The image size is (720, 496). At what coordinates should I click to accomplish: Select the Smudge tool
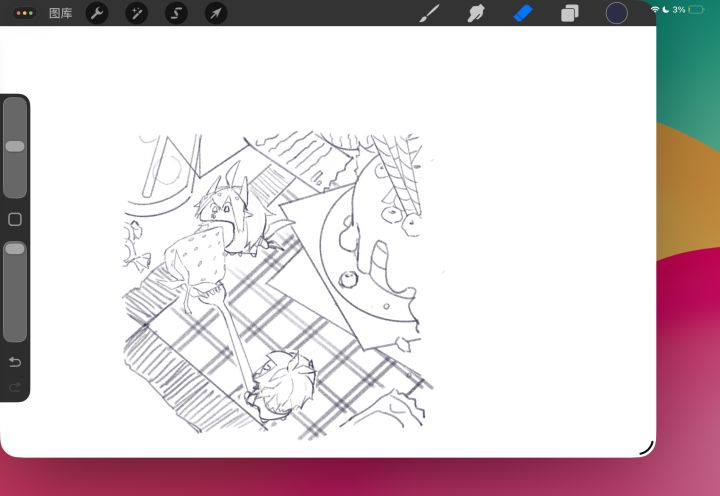[x=476, y=13]
